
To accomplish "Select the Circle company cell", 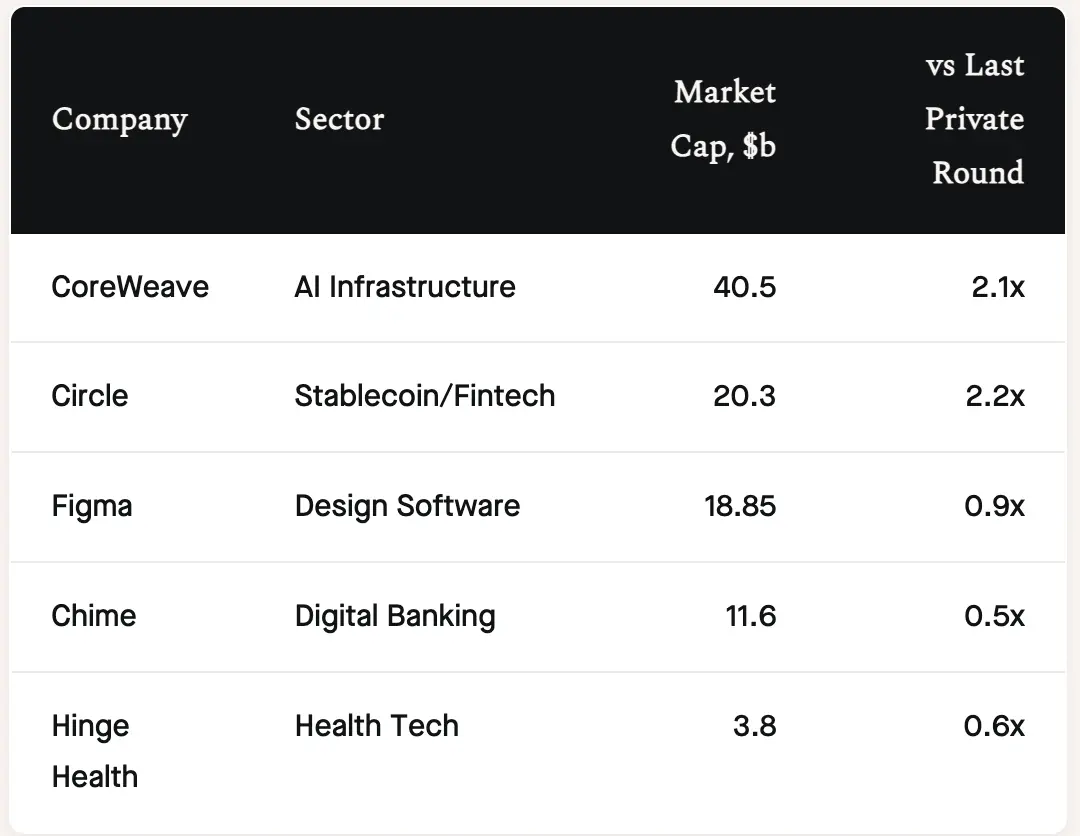I will (90, 396).
